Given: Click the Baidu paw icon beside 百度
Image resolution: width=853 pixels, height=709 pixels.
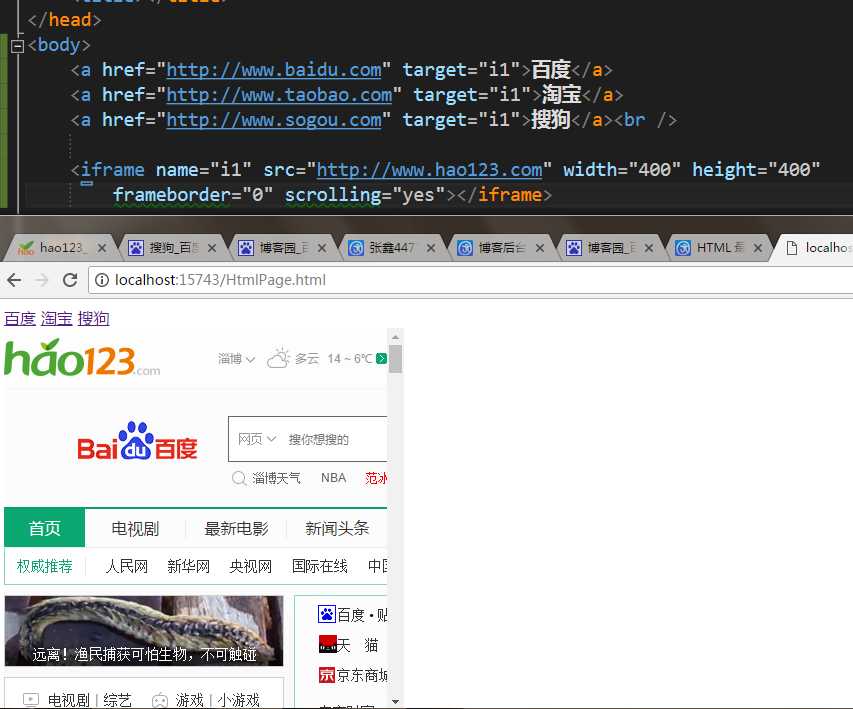Looking at the screenshot, I should pyautogui.click(x=326, y=614).
